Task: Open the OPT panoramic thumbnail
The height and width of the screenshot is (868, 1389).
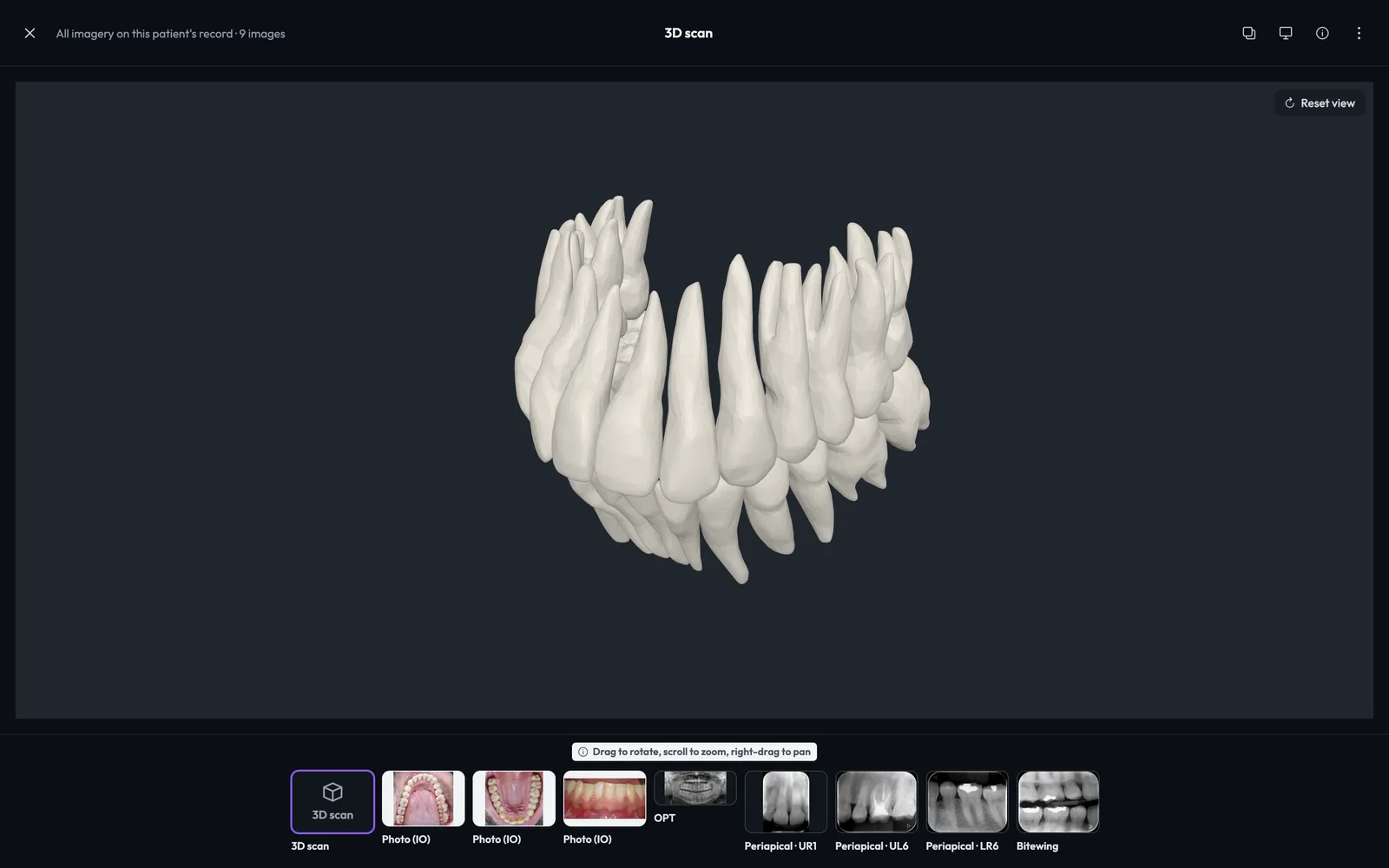Action: coord(695,788)
